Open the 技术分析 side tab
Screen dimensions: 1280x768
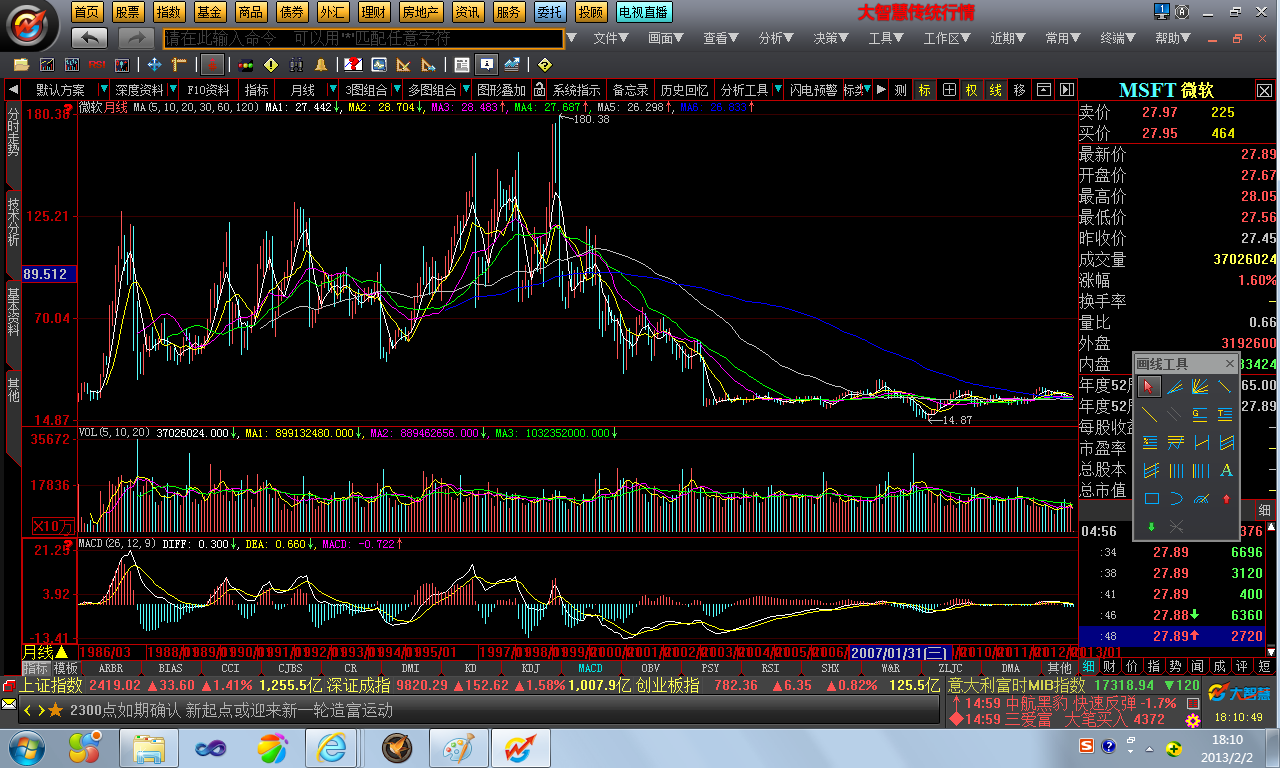[13, 221]
